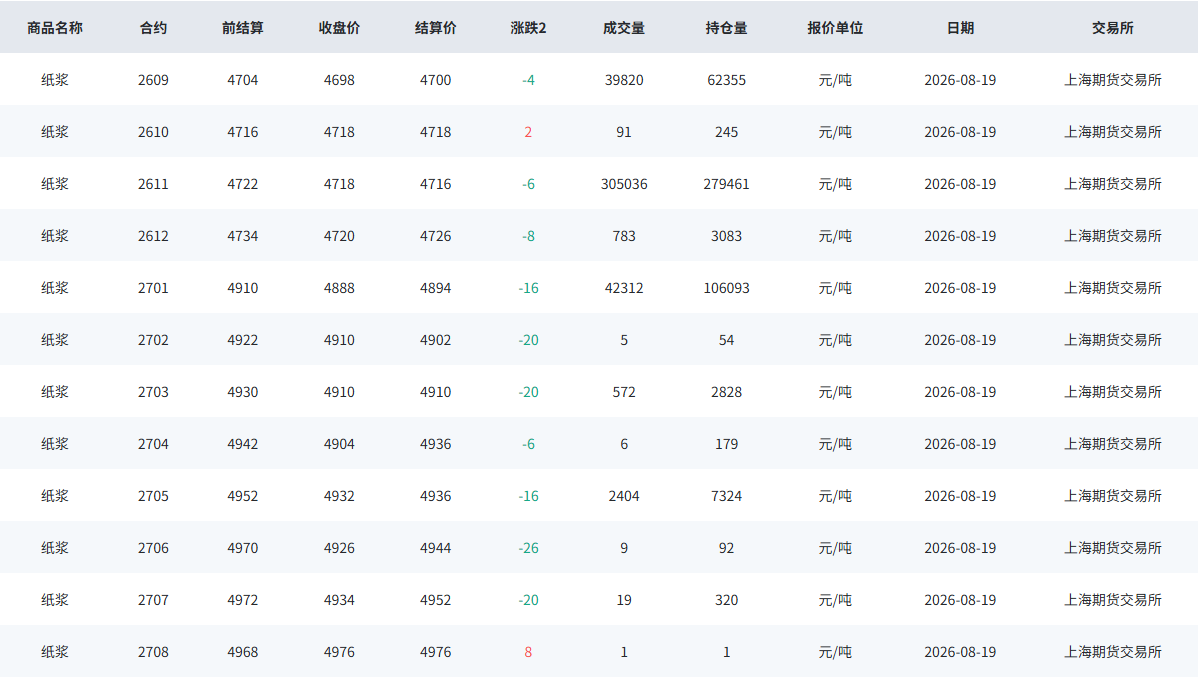Image resolution: width=1204 pixels, height=677 pixels.
Task: Click the 持仓量 column header
Action: click(x=726, y=28)
